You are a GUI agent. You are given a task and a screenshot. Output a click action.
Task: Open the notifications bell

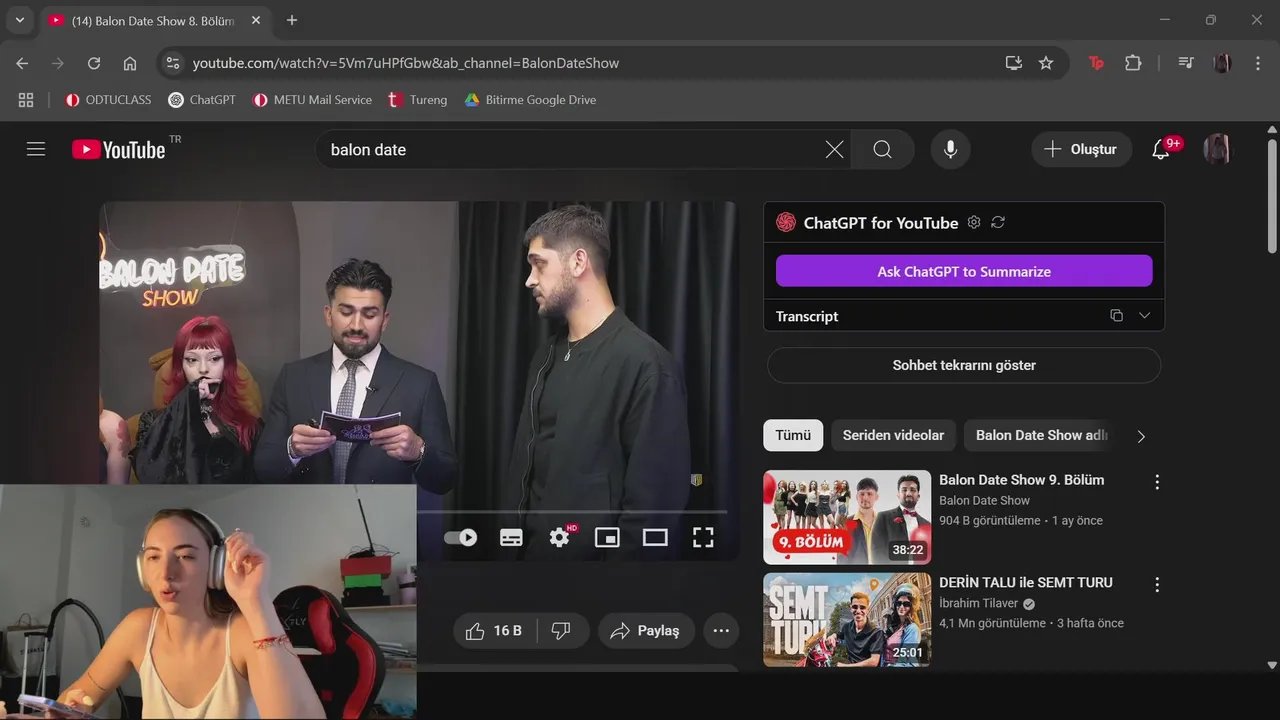1161,149
